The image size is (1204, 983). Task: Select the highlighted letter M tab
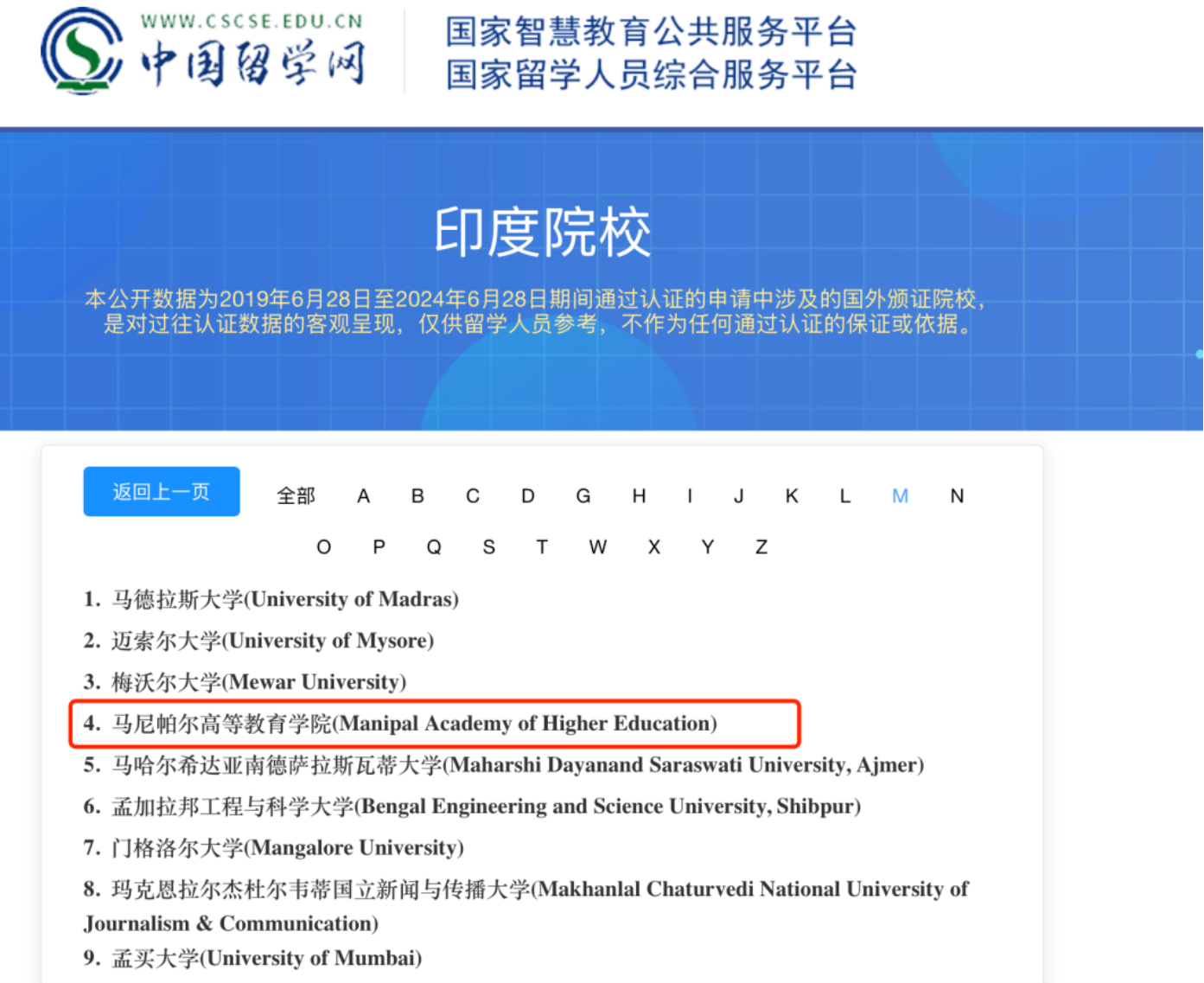click(901, 496)
